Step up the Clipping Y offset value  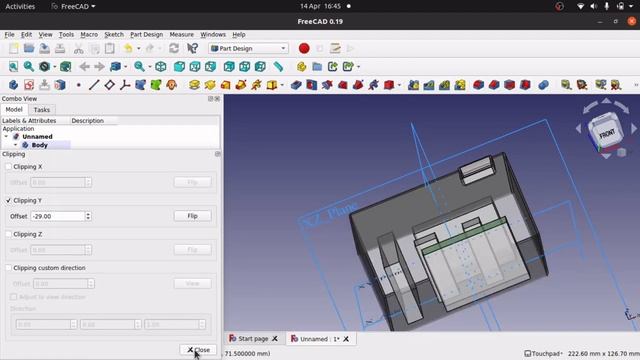[x=88, y=214]
